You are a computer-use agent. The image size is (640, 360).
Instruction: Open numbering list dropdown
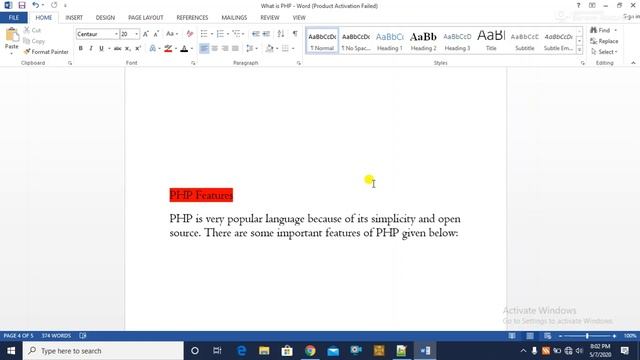(x=228, y=34)
